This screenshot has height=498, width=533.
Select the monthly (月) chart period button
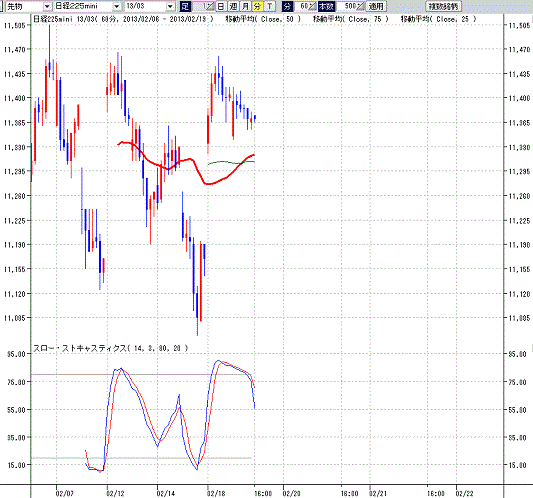click(245, 6)
